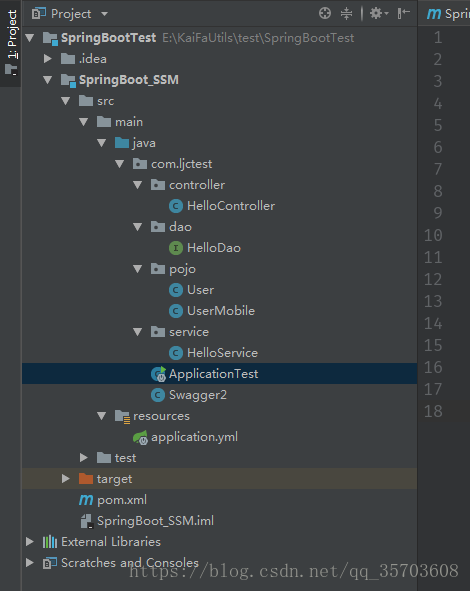Select the application.yml file name
Viewport: 470px width, 591px height.
tap(194, 437)
